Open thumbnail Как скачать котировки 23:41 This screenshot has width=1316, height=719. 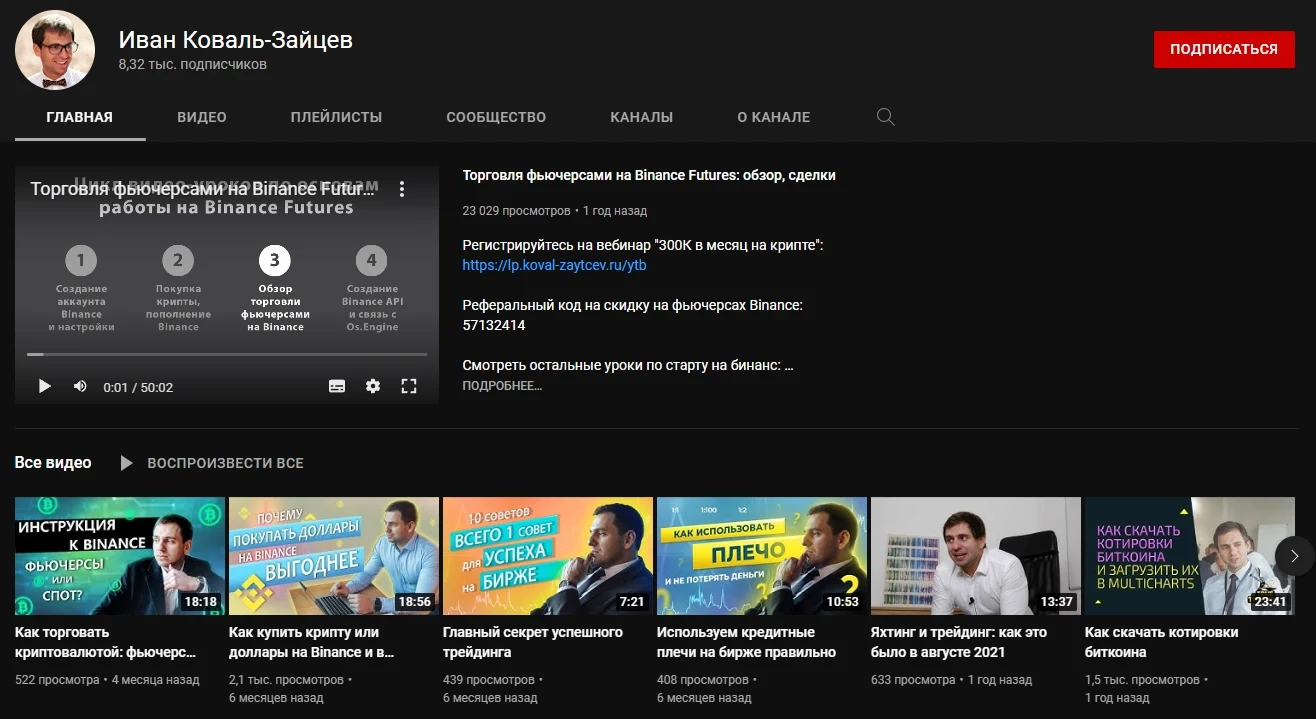pos(1190,556)
